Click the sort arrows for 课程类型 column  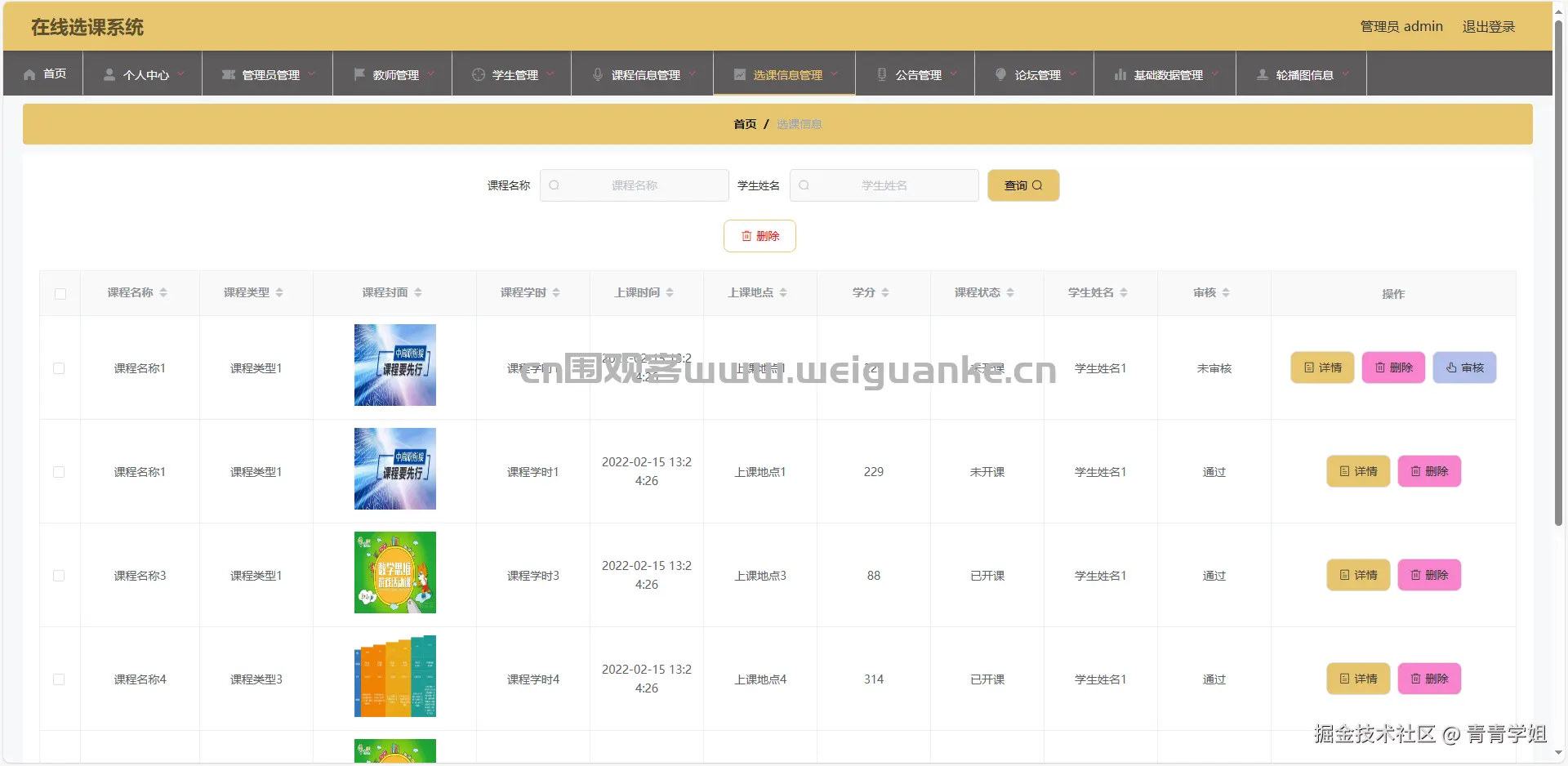point(279,292)
